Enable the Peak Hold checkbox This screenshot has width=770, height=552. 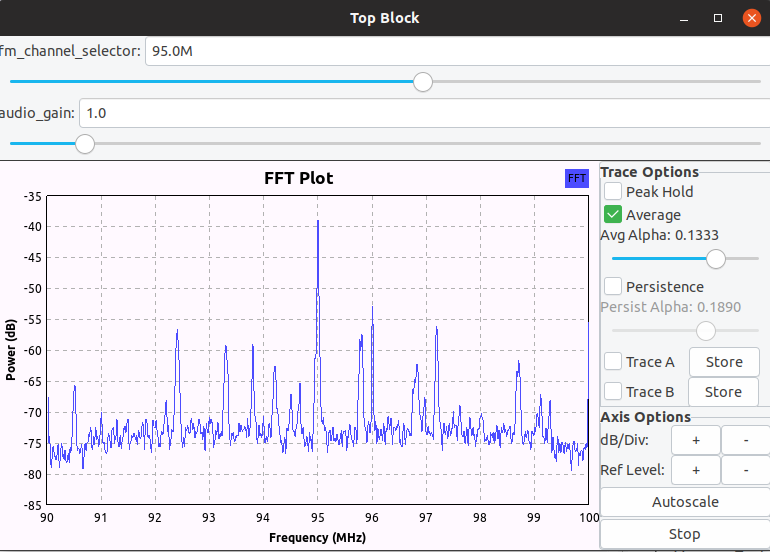[x=613, y=191]
